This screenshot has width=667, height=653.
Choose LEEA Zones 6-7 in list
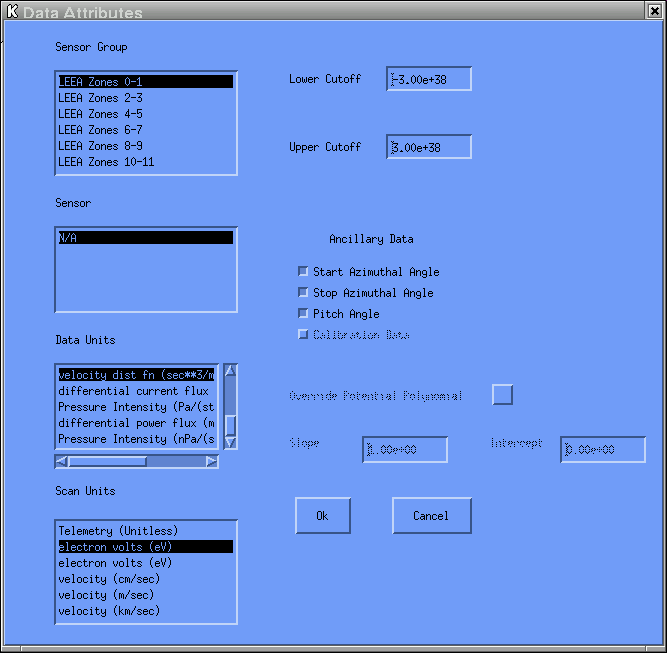[x=145, y=130]
